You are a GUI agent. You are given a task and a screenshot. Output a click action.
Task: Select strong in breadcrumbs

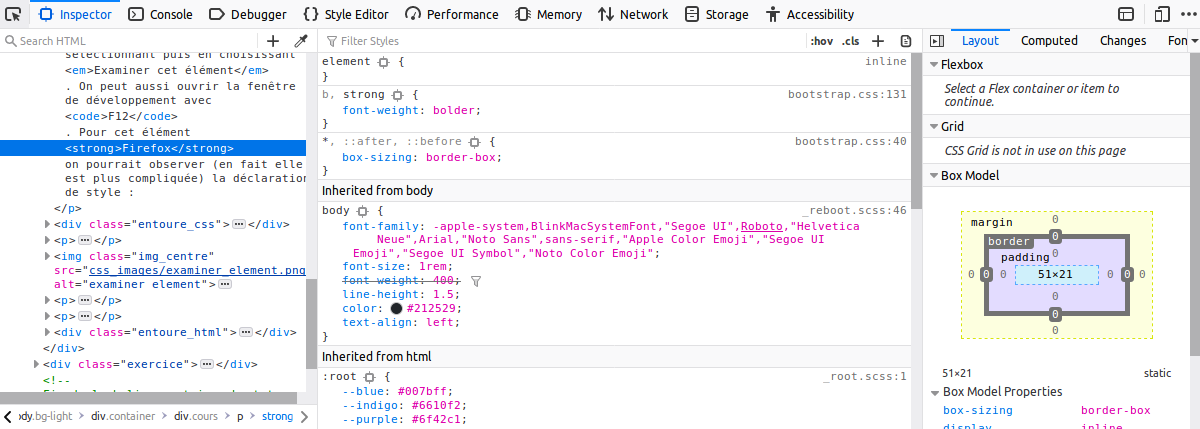pos(277,416)
